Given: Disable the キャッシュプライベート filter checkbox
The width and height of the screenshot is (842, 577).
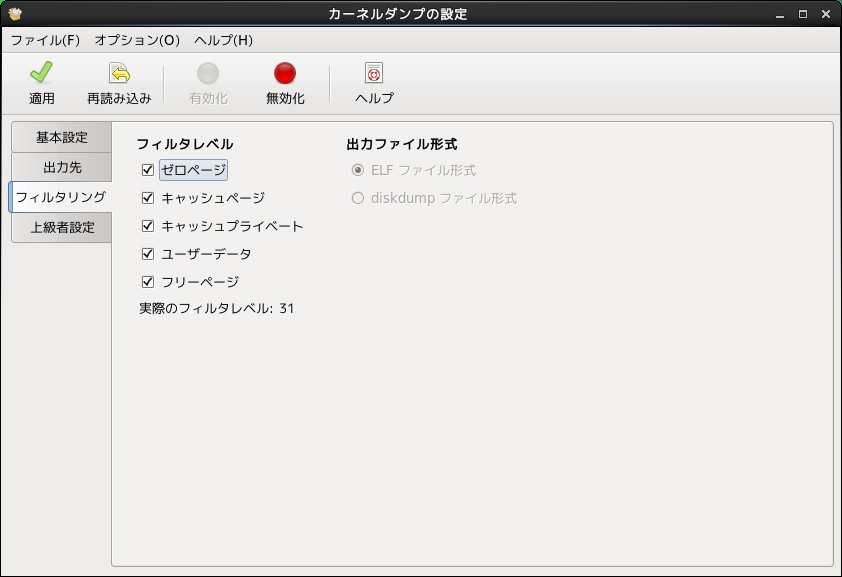Looking at the screenshot, I should 148,226.
